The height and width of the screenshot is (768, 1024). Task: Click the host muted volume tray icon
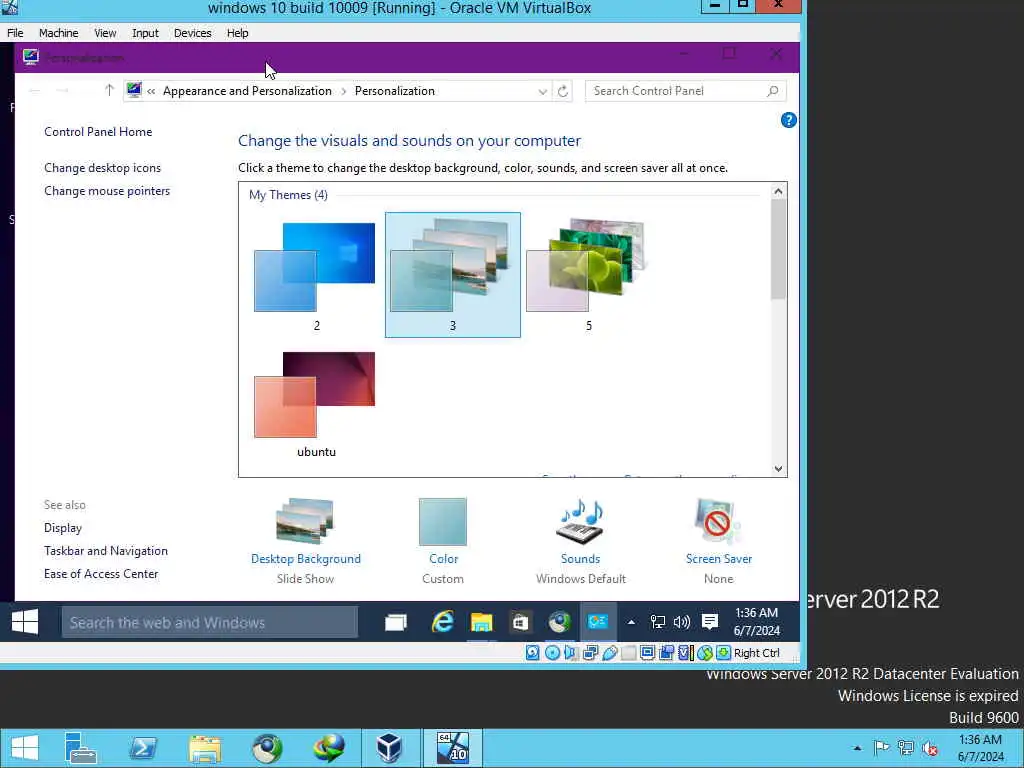(x=930, y=748)
